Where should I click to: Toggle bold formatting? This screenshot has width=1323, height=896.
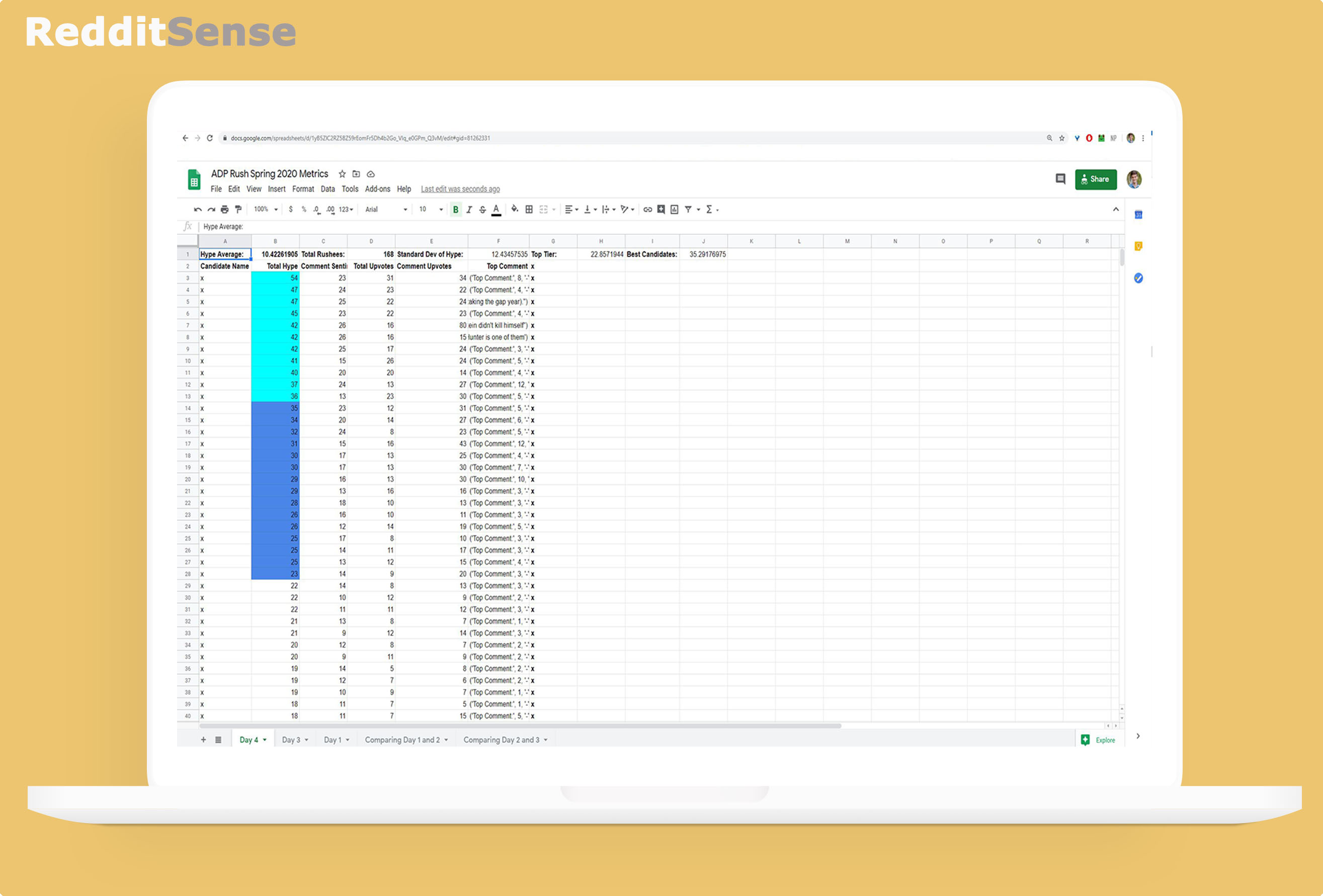[455, 209]
